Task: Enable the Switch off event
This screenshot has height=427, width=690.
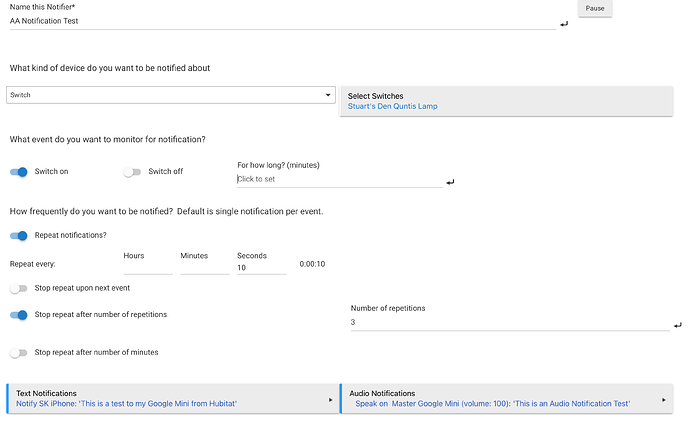Action: pos(132,172)
